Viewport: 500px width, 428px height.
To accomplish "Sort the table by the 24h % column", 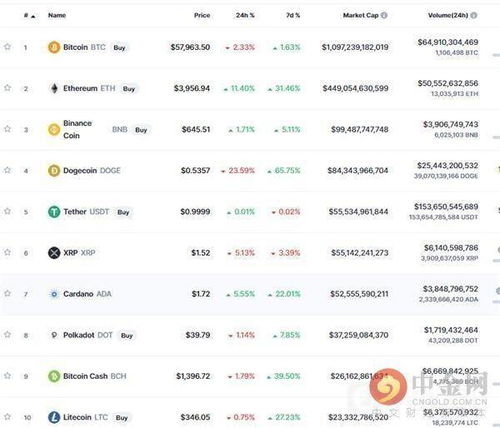I will tap(245, 15).
